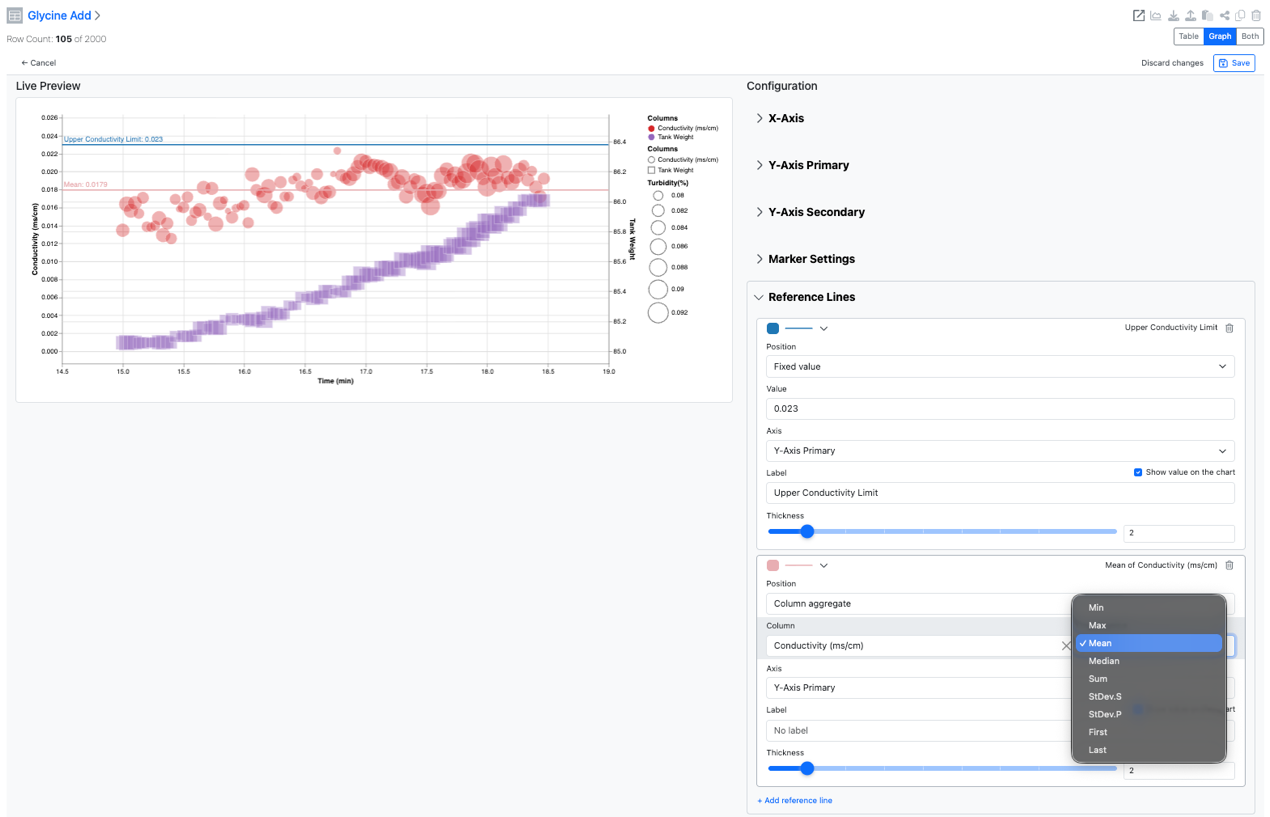The image size is (1270, 817).
Task: Select Sum from the aggregate list
Action: pyautogui.click(x=1149, y=679)
